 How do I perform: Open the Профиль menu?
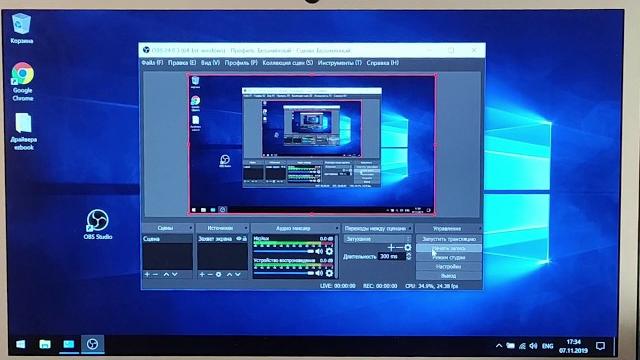[241, 63]
